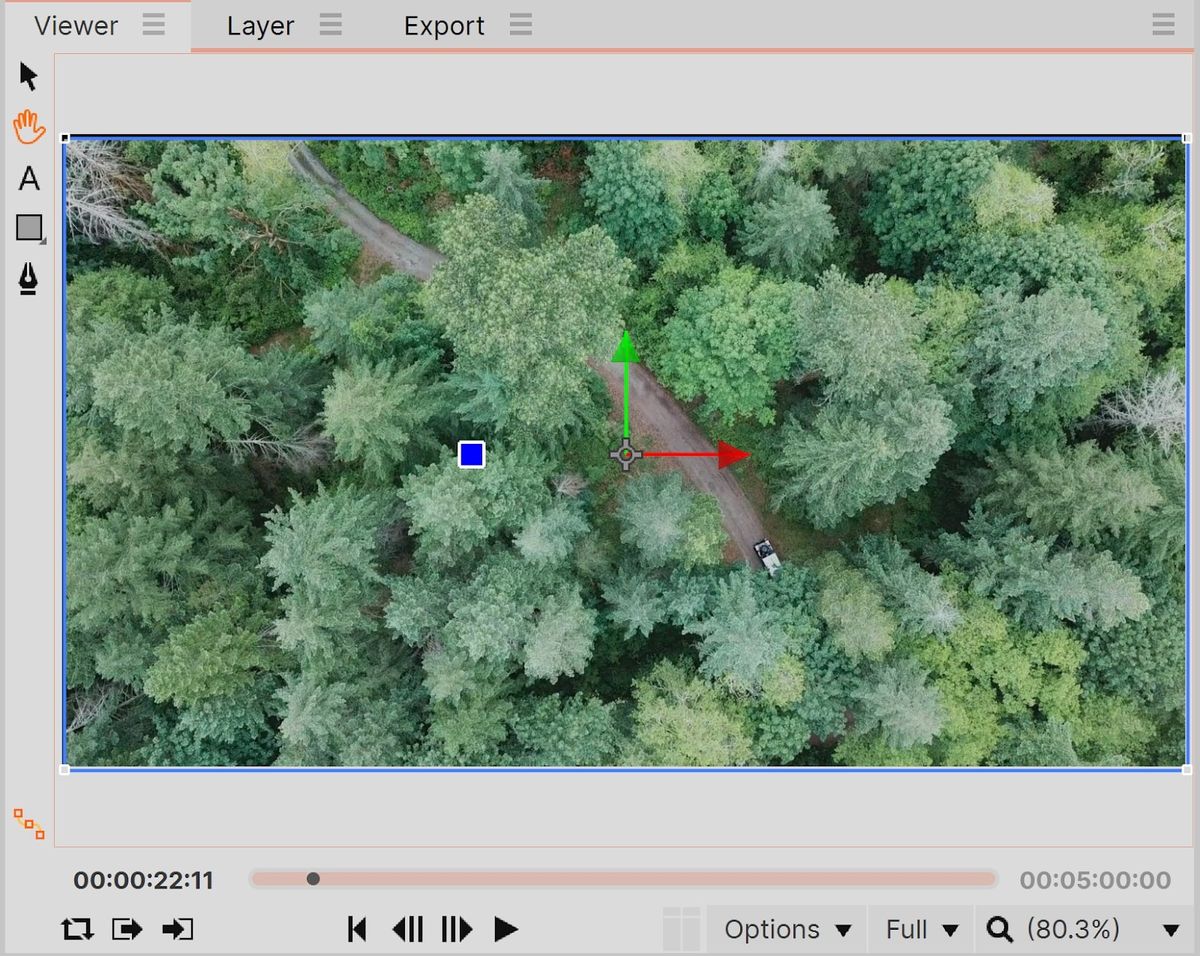Toggle the set out-point marker

(x=127, y=929)
